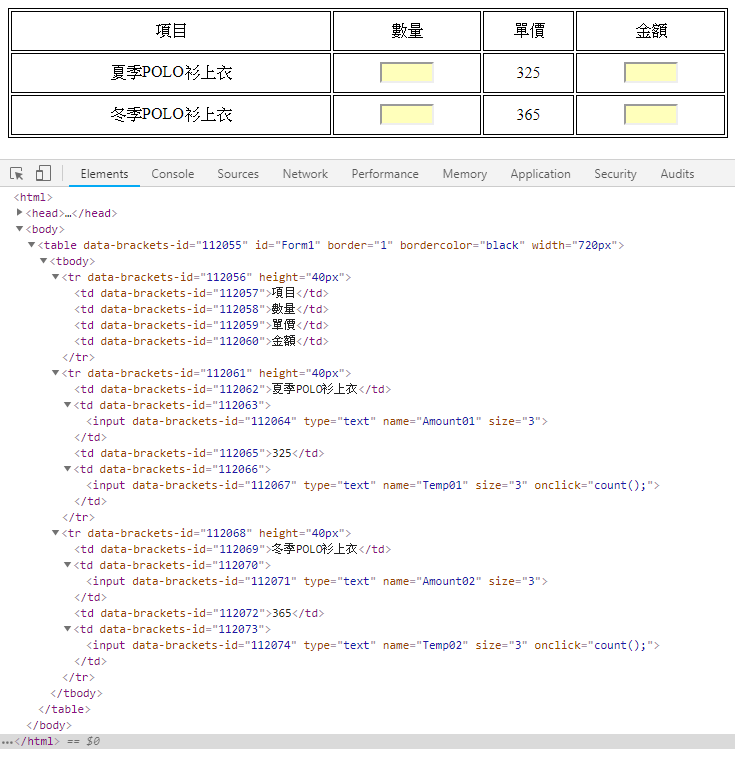Select the input node named Temp01
Image resolution: width=735 pixels, height=761 pixels.
click(x=373, y=485)
